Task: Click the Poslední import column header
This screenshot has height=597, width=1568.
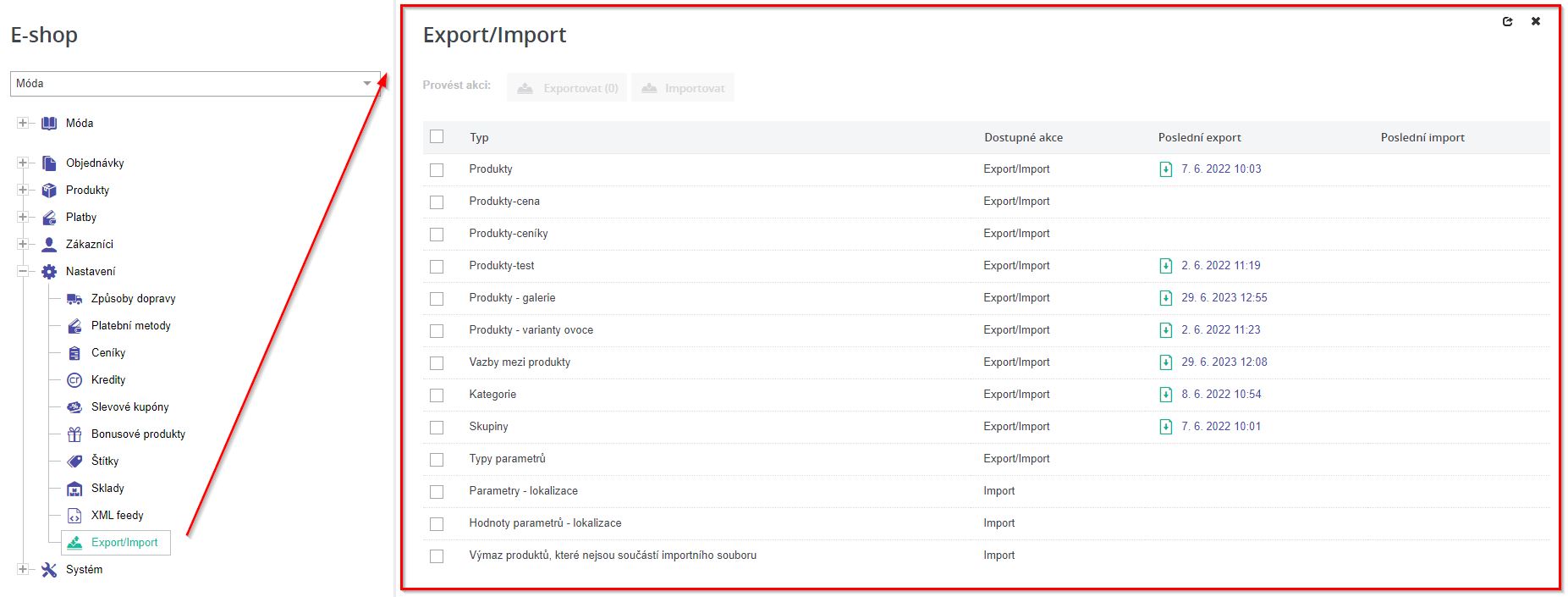Action: coord(1422,138)
